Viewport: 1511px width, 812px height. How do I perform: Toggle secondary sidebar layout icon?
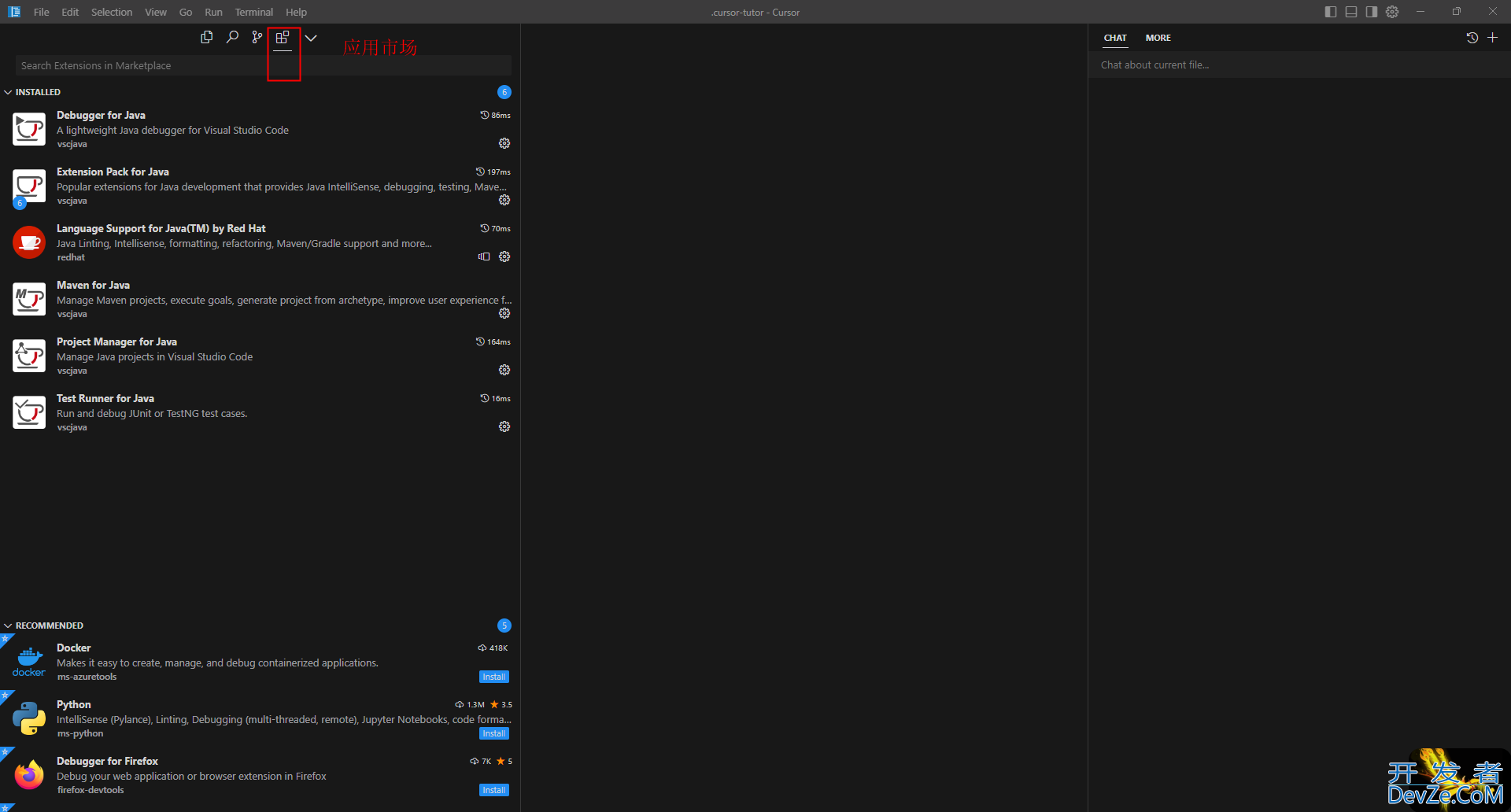[1372, 12]
